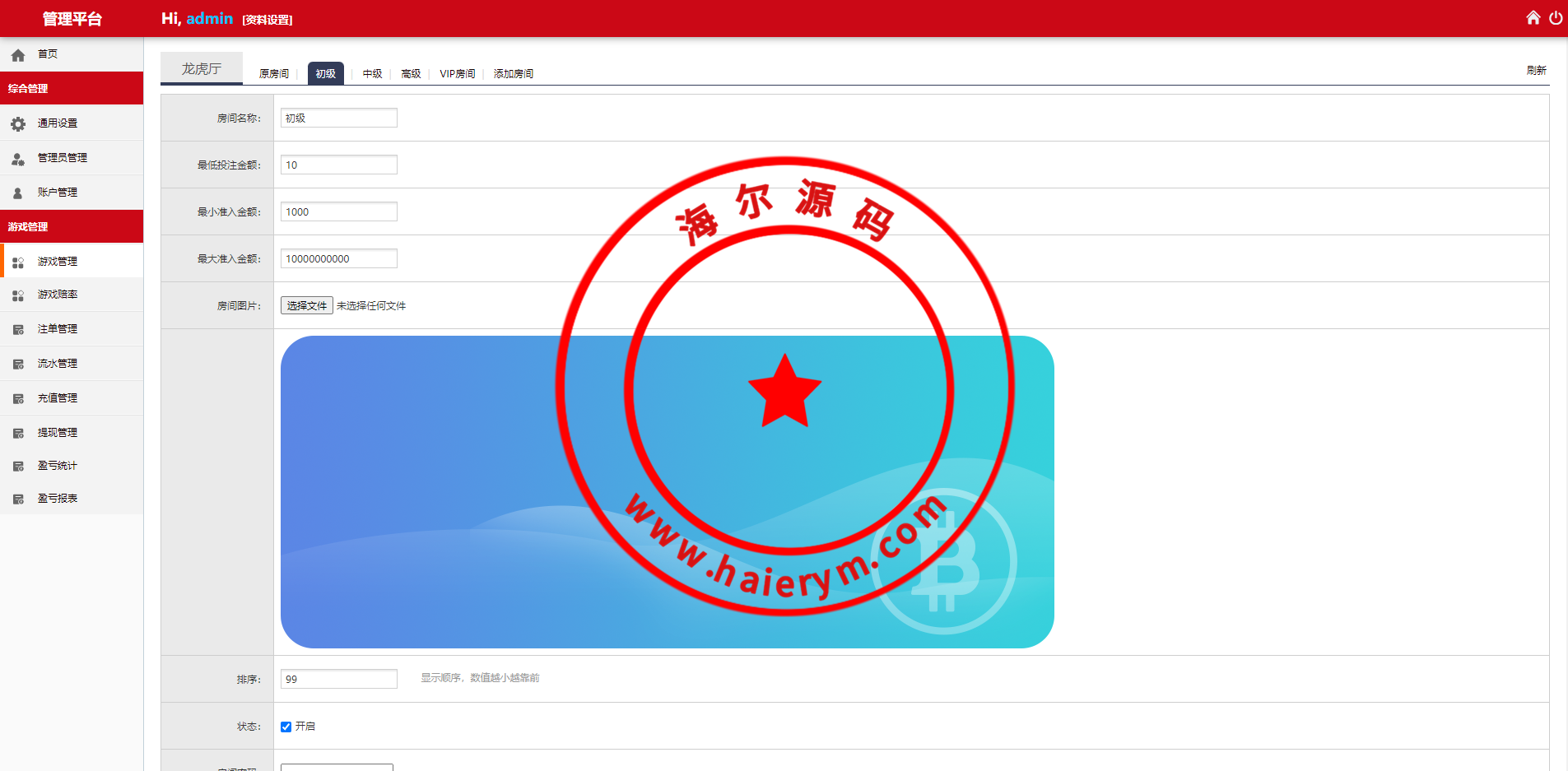Click the gear icon for 通用设置
This screenshot has width=1568, height=771.
tap(18, 124)
